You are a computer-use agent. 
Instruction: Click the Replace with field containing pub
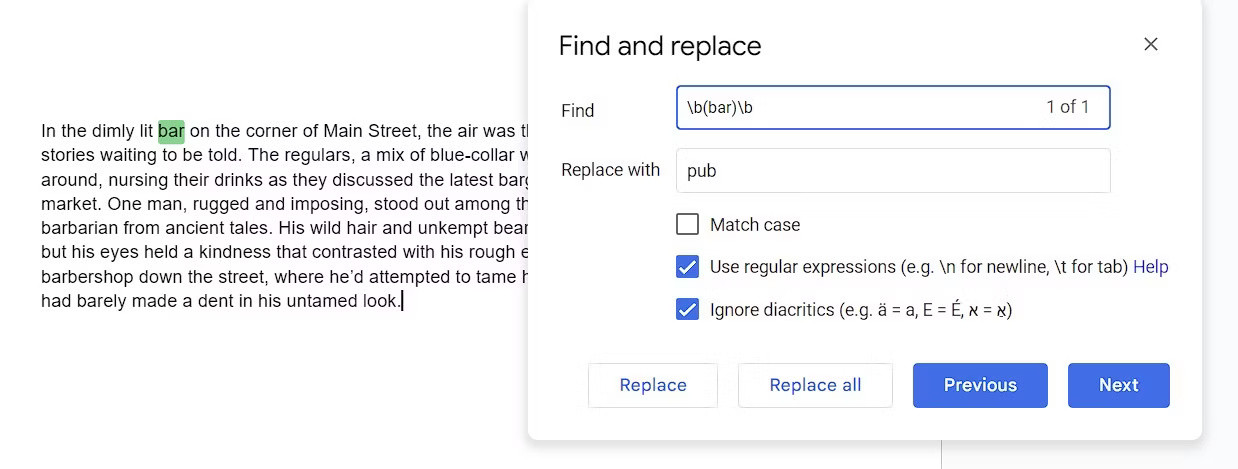[892, 170]
